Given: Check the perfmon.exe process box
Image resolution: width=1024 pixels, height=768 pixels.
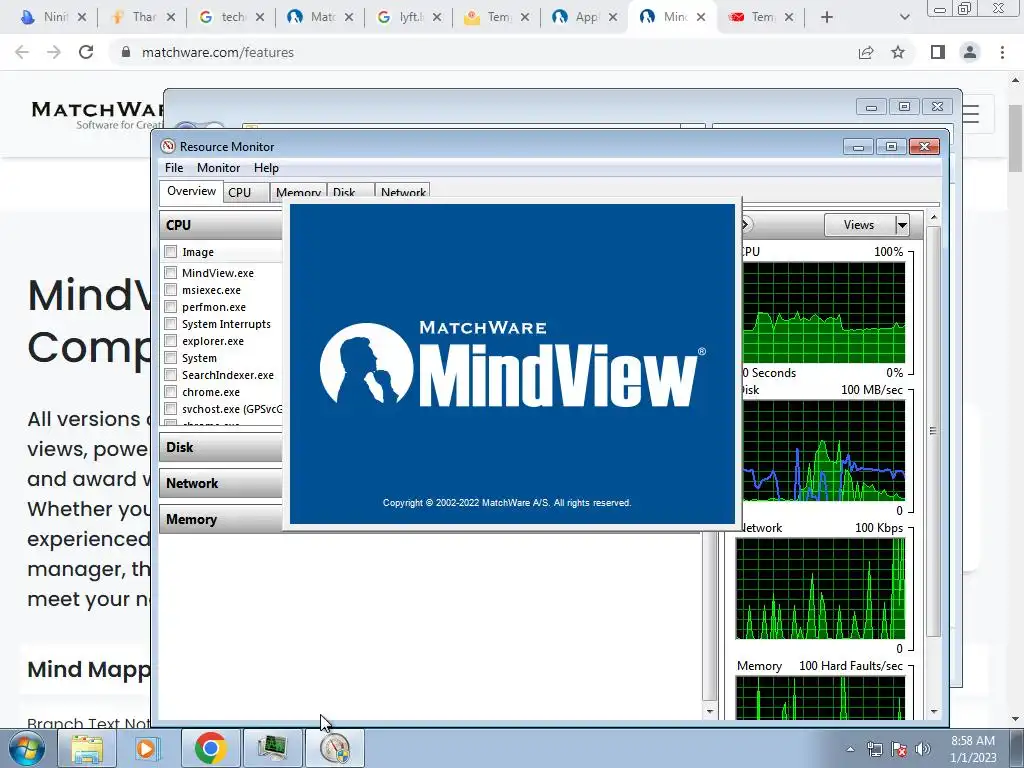Looking at the screenshot, I should coord(170,306).
